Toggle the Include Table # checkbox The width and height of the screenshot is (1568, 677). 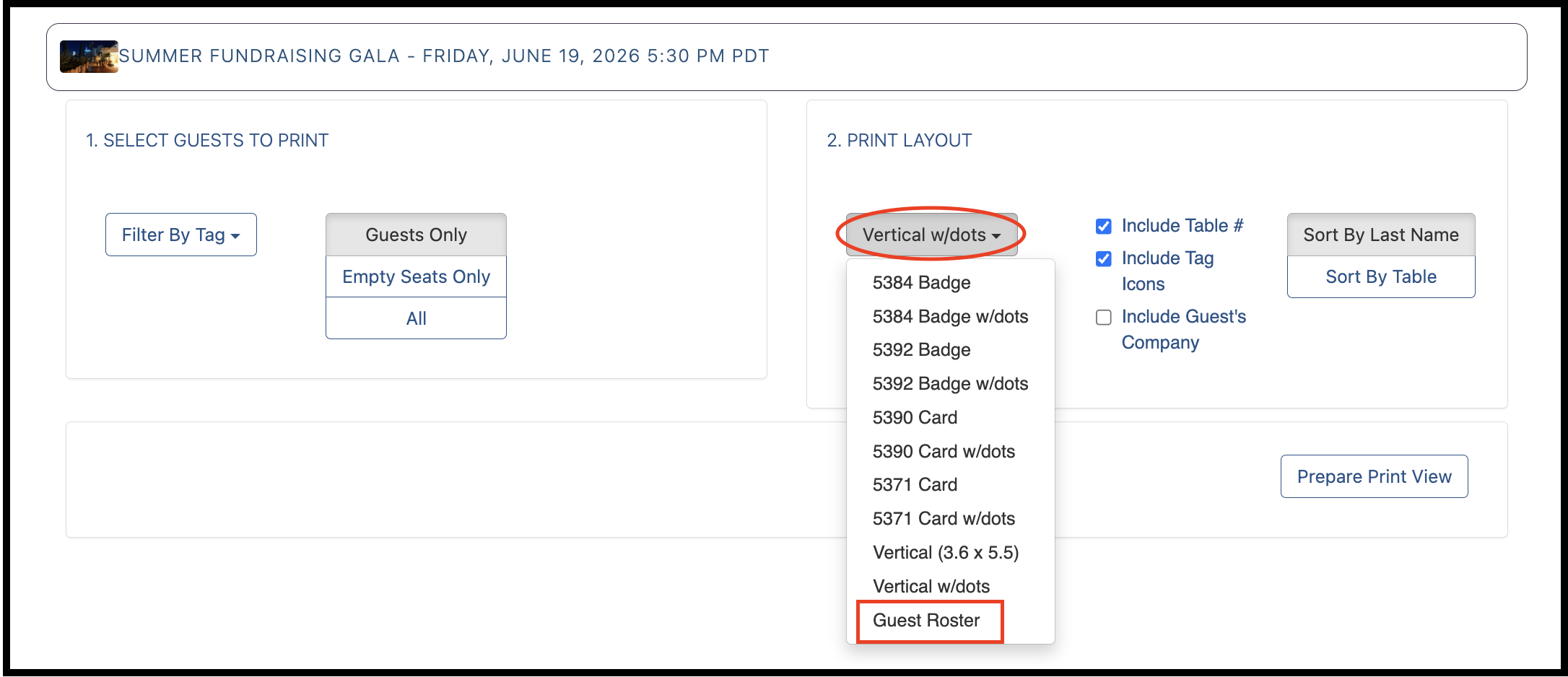(1104, 227)
